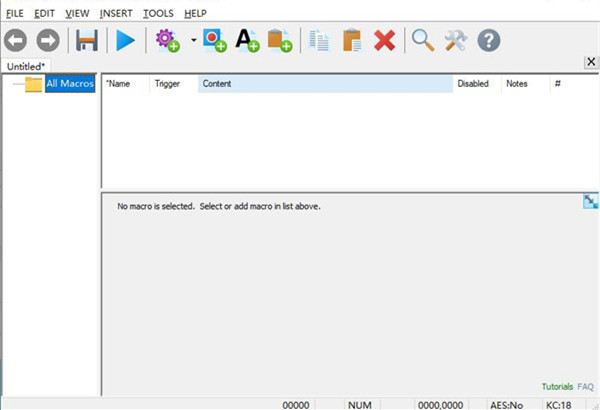The image size is (600, 410).
Task: Open dropdown arrow beside gear icon
Action: (193, 41)
